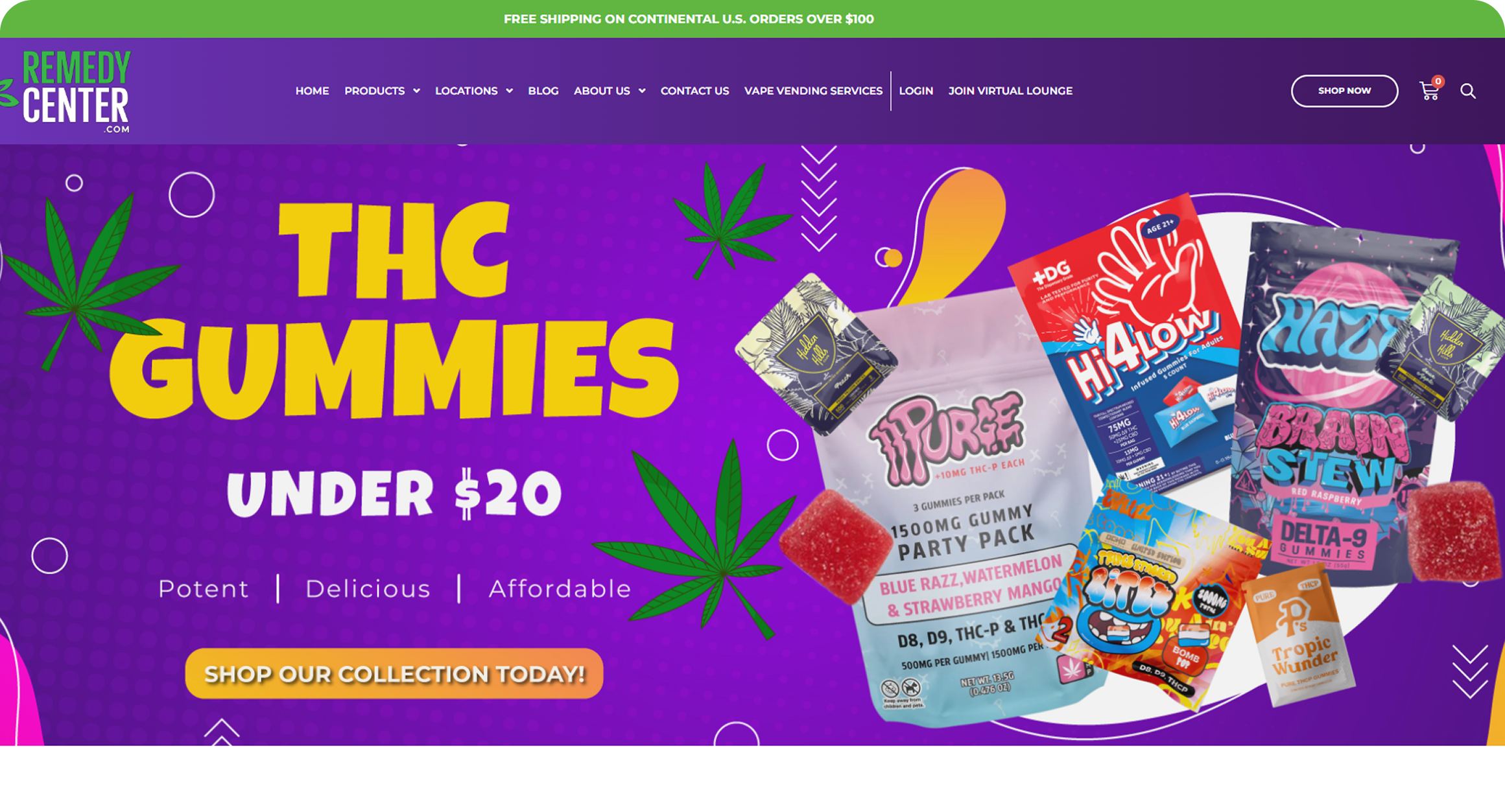This screenshot has height=812, width=1505.
Task: Open the Contact Us page
Action: tap(694, 91)
